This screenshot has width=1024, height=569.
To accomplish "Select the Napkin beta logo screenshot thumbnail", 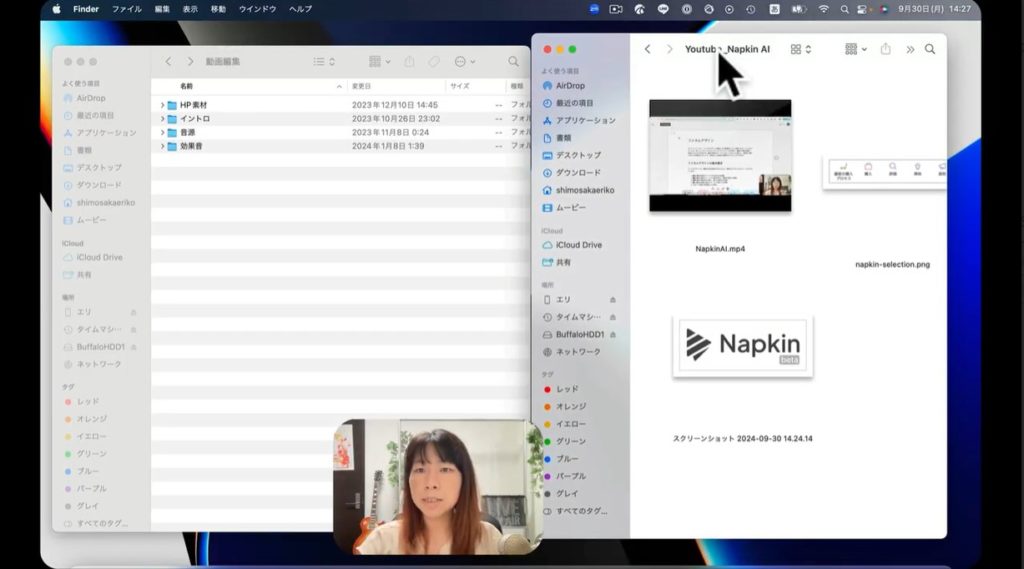I will tap(742, 346).
